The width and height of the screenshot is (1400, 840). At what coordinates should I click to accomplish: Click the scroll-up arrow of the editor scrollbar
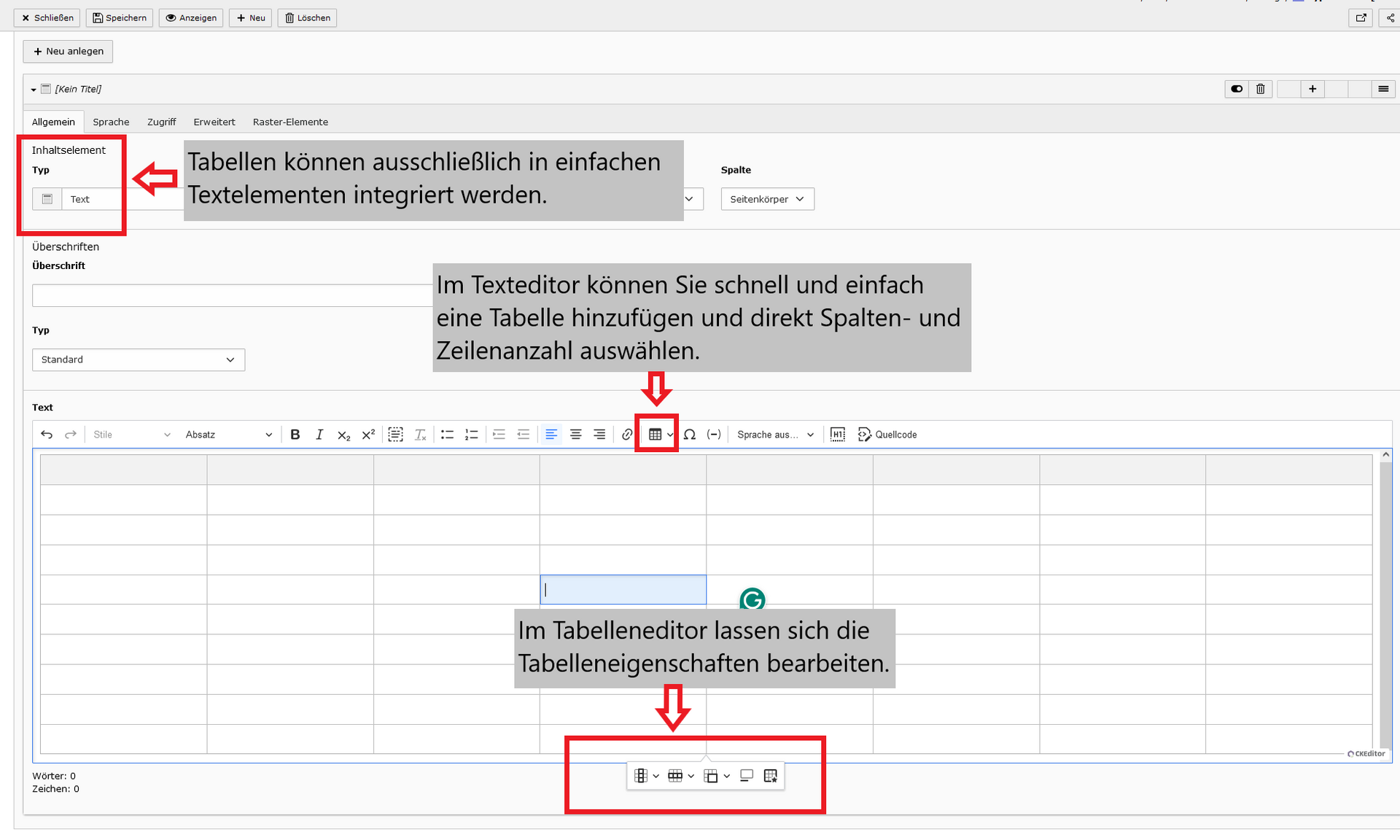click(1386, 455)
